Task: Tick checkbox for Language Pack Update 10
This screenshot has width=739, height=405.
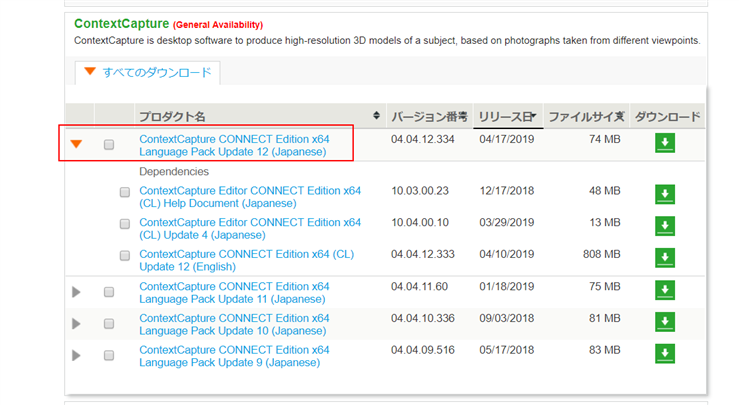Action: (x=109, y=323)
